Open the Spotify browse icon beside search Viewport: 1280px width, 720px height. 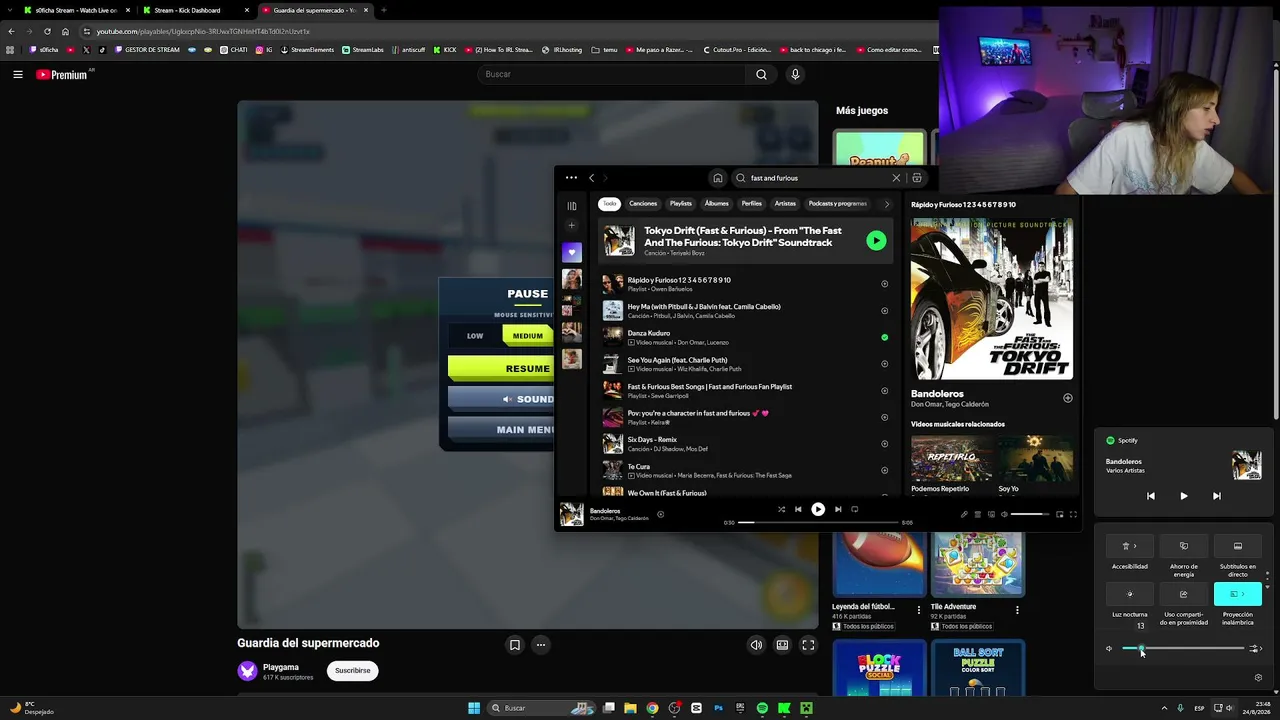(917, 178)
